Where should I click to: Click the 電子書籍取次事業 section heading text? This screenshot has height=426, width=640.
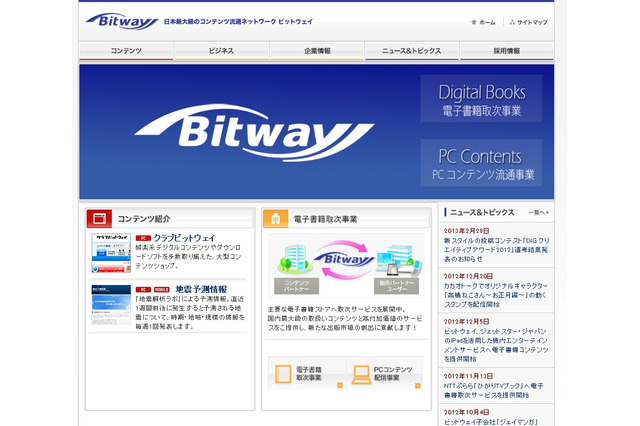coord(325,219)
